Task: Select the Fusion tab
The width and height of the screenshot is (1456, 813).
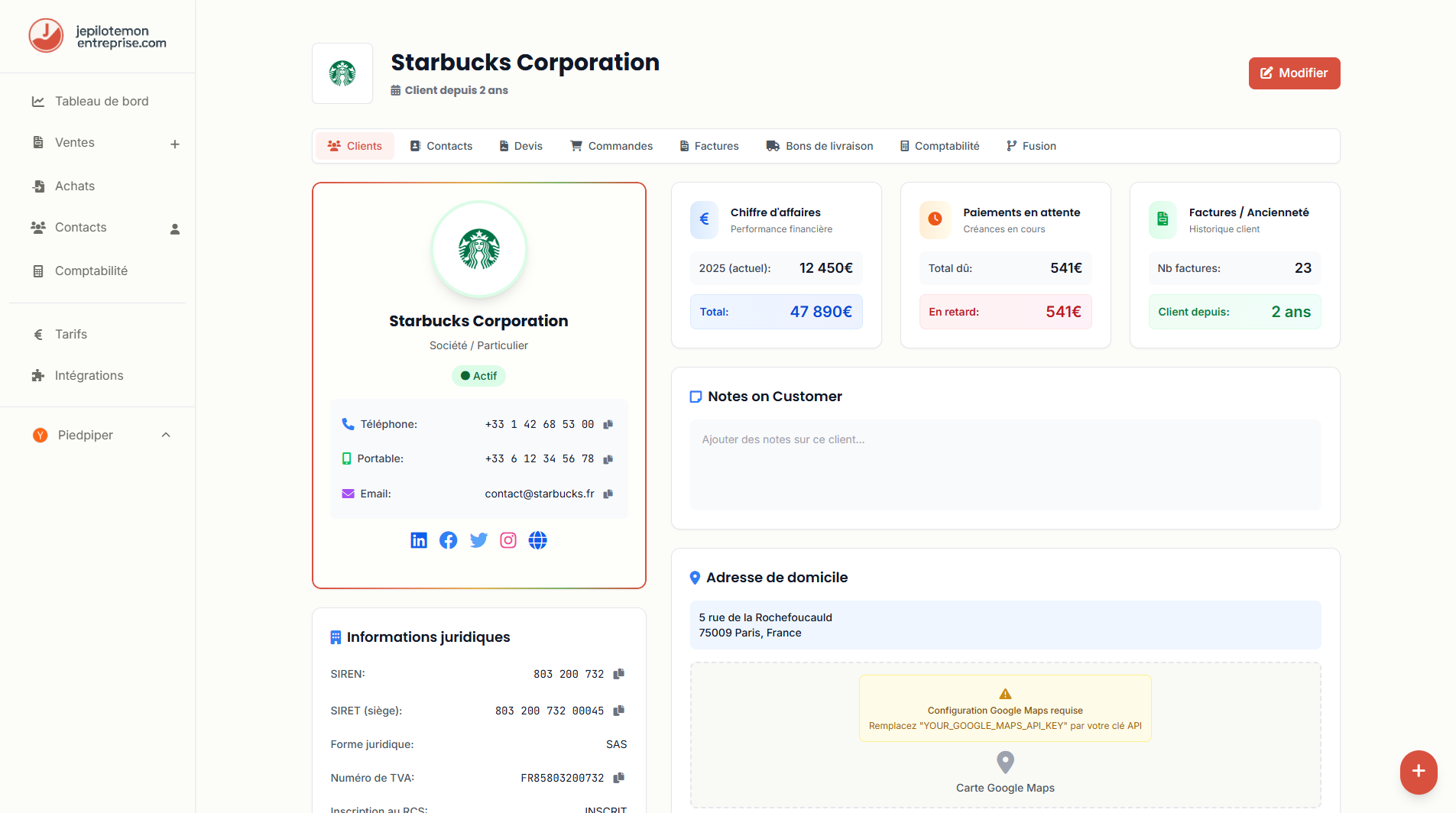Action: (x=1031, y=146)
